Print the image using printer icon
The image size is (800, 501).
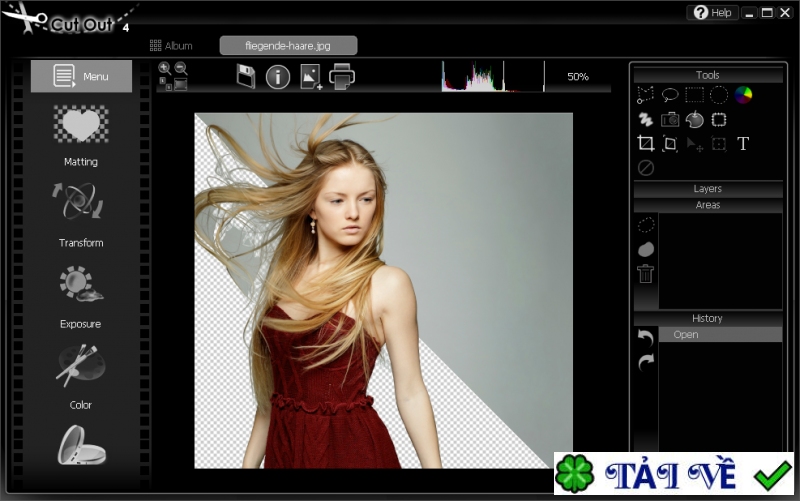342,77
